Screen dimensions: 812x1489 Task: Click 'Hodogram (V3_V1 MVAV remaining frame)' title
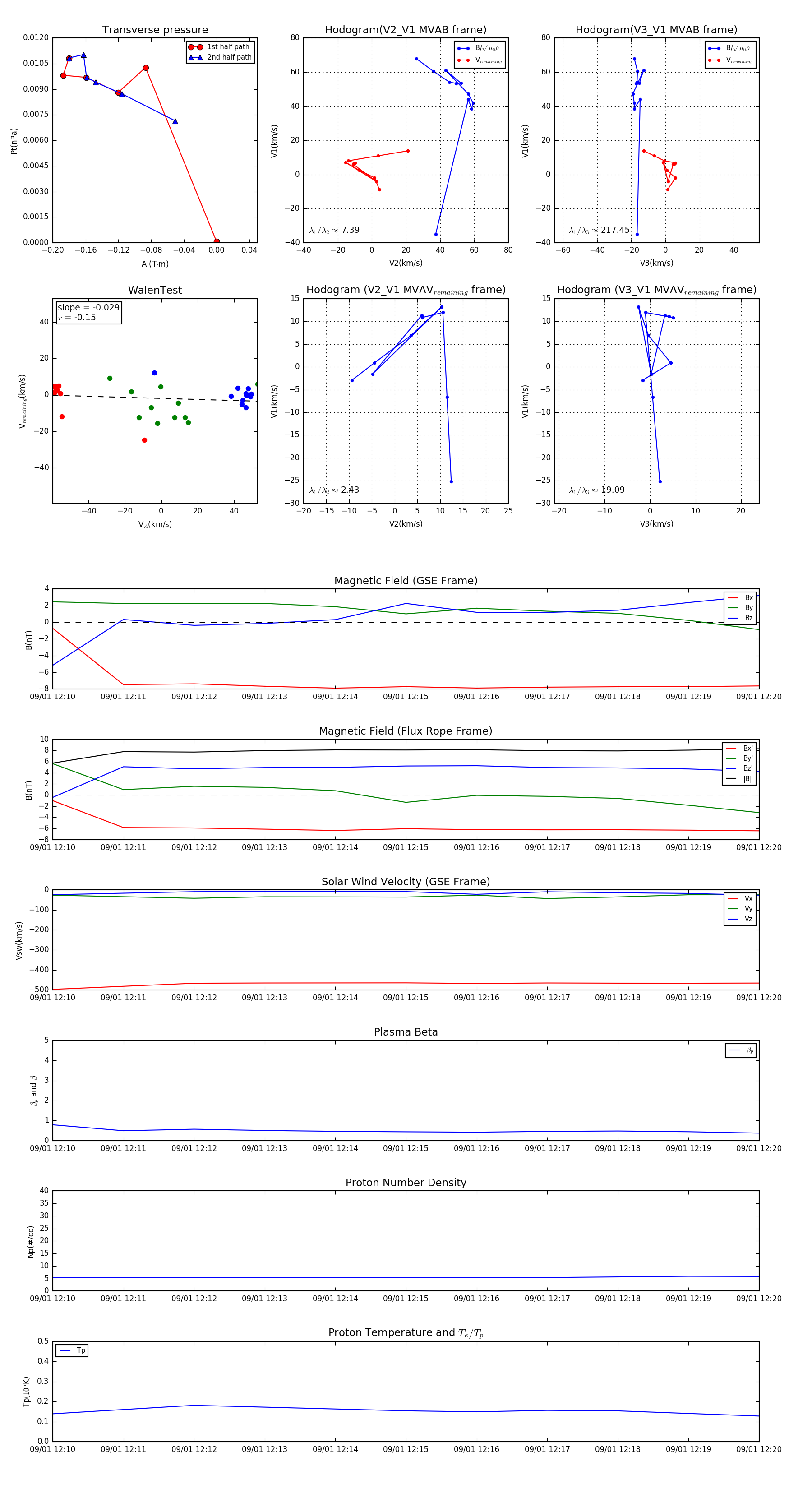point(656,290)
